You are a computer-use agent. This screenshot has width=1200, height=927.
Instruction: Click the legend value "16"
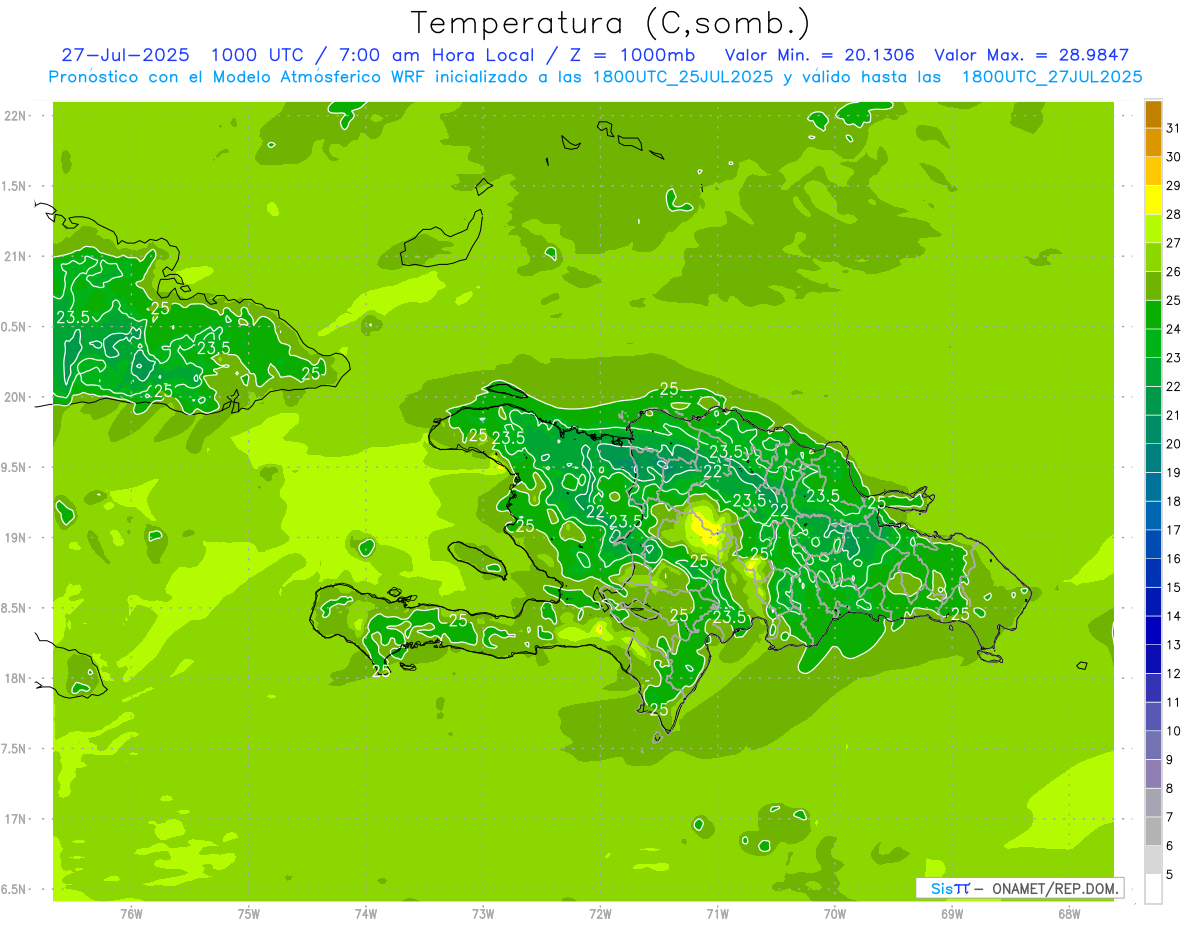pos(1173,558)
